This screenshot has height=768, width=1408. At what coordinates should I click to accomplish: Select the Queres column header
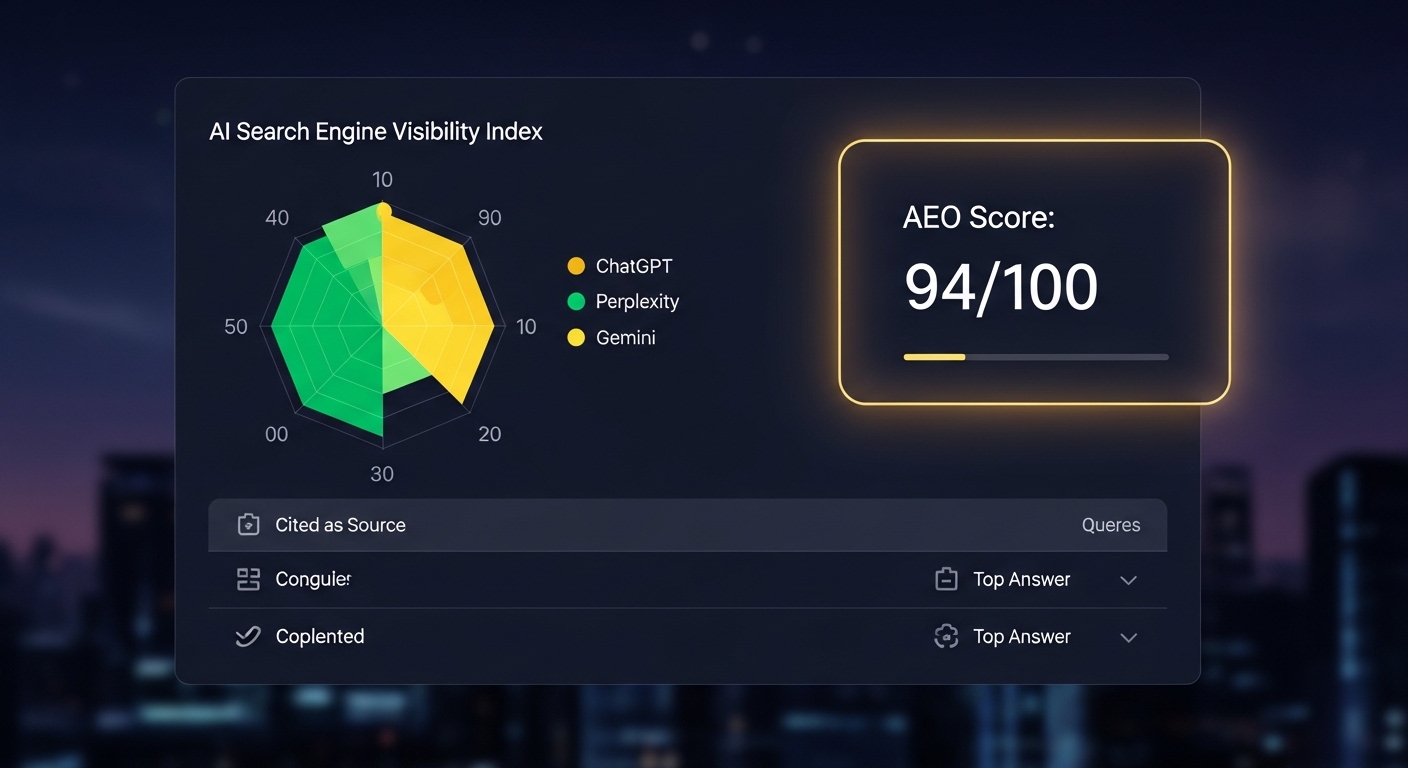click(x=1111, y=525)
